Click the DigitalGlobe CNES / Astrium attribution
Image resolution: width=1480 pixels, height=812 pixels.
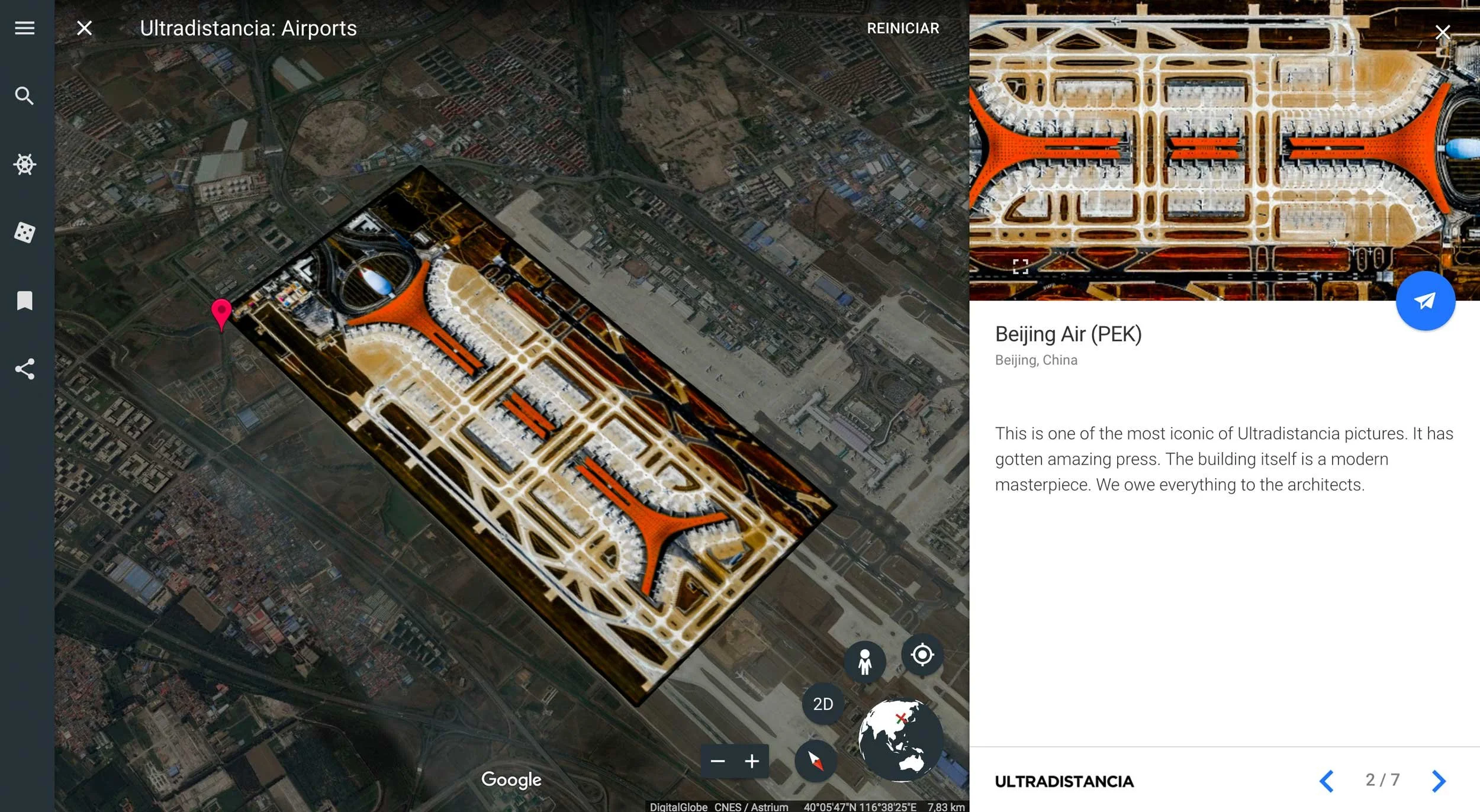[x=719, y=807]
